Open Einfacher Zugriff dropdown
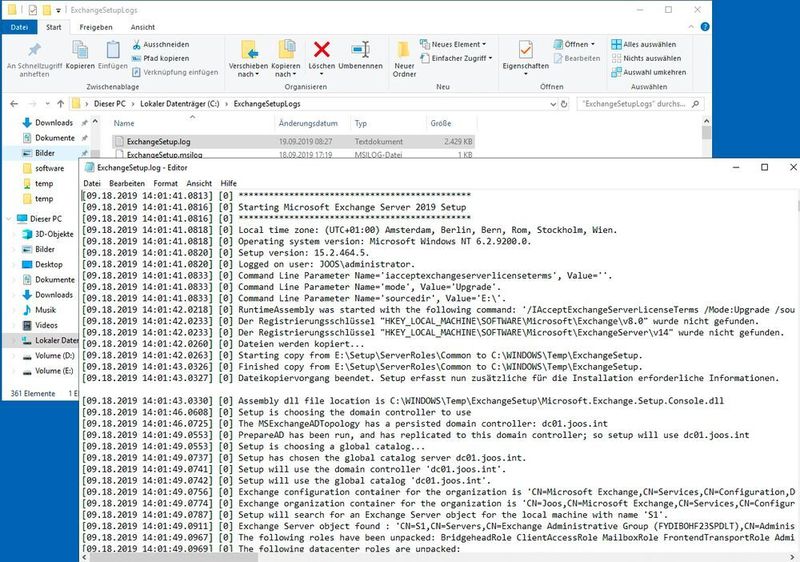Screen dimensions: 800x562 tap(456, 58)
